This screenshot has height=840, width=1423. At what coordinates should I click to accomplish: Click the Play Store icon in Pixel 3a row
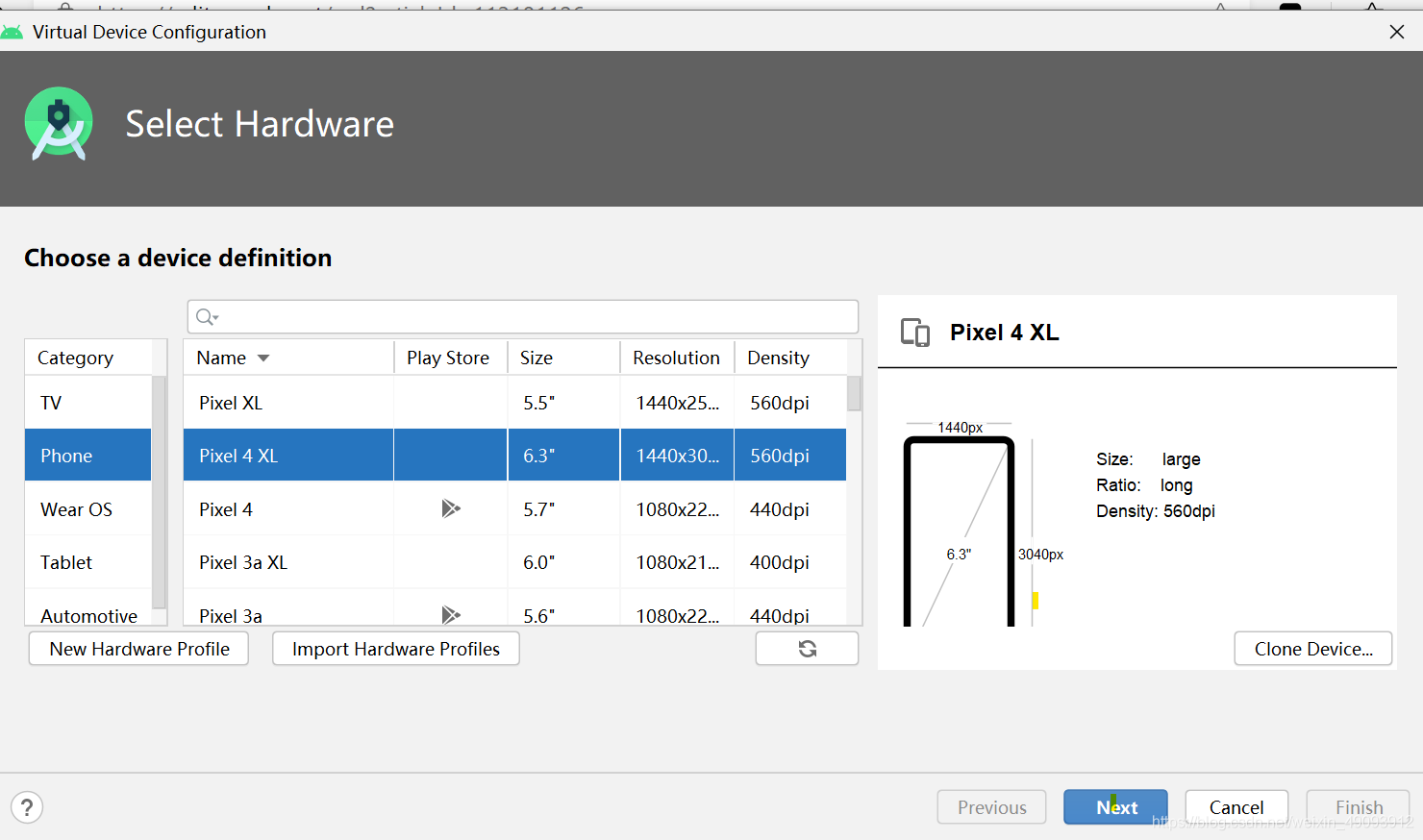click(450, 615)
